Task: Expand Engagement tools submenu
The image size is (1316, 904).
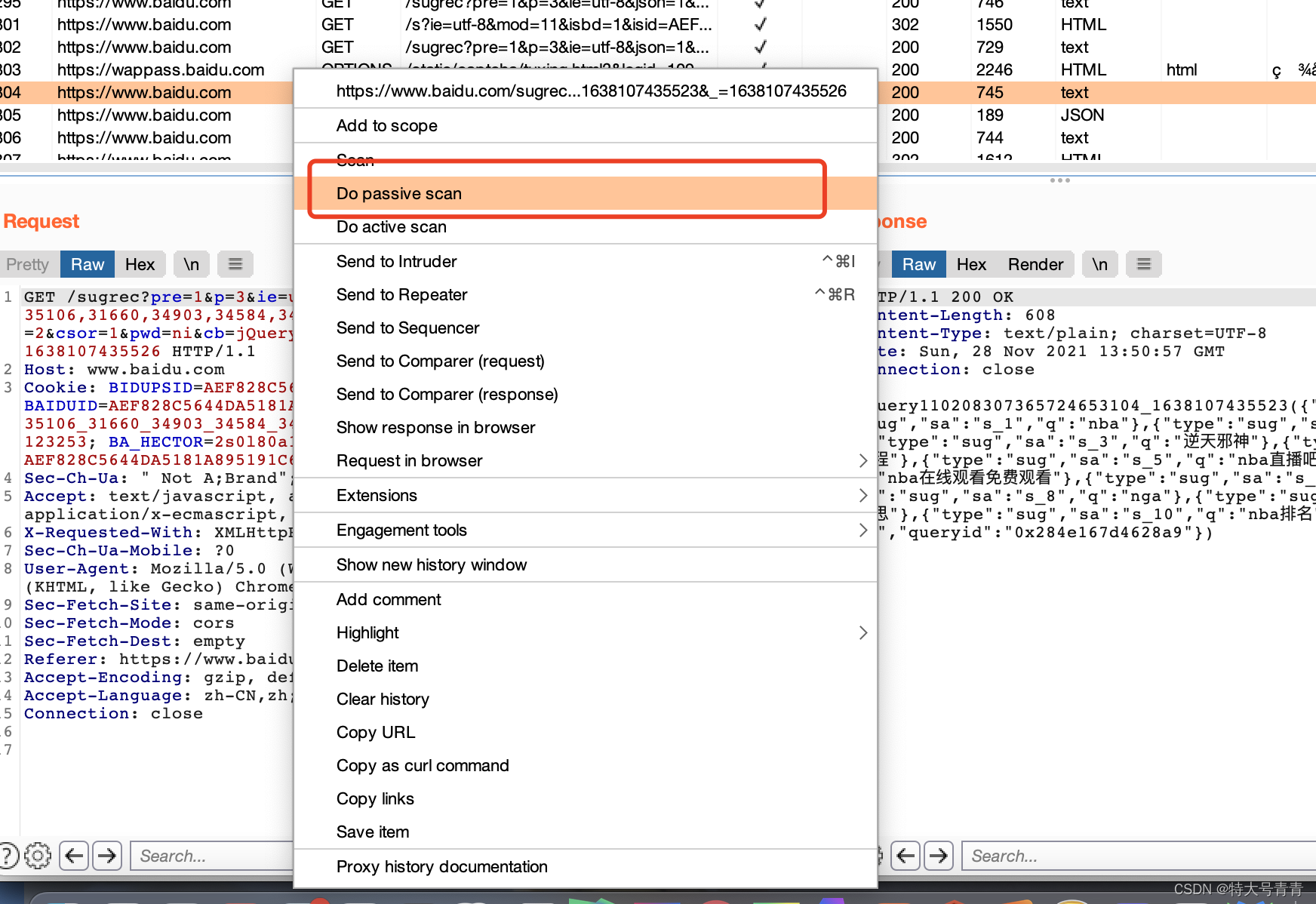Action: (x=586, y=530)
